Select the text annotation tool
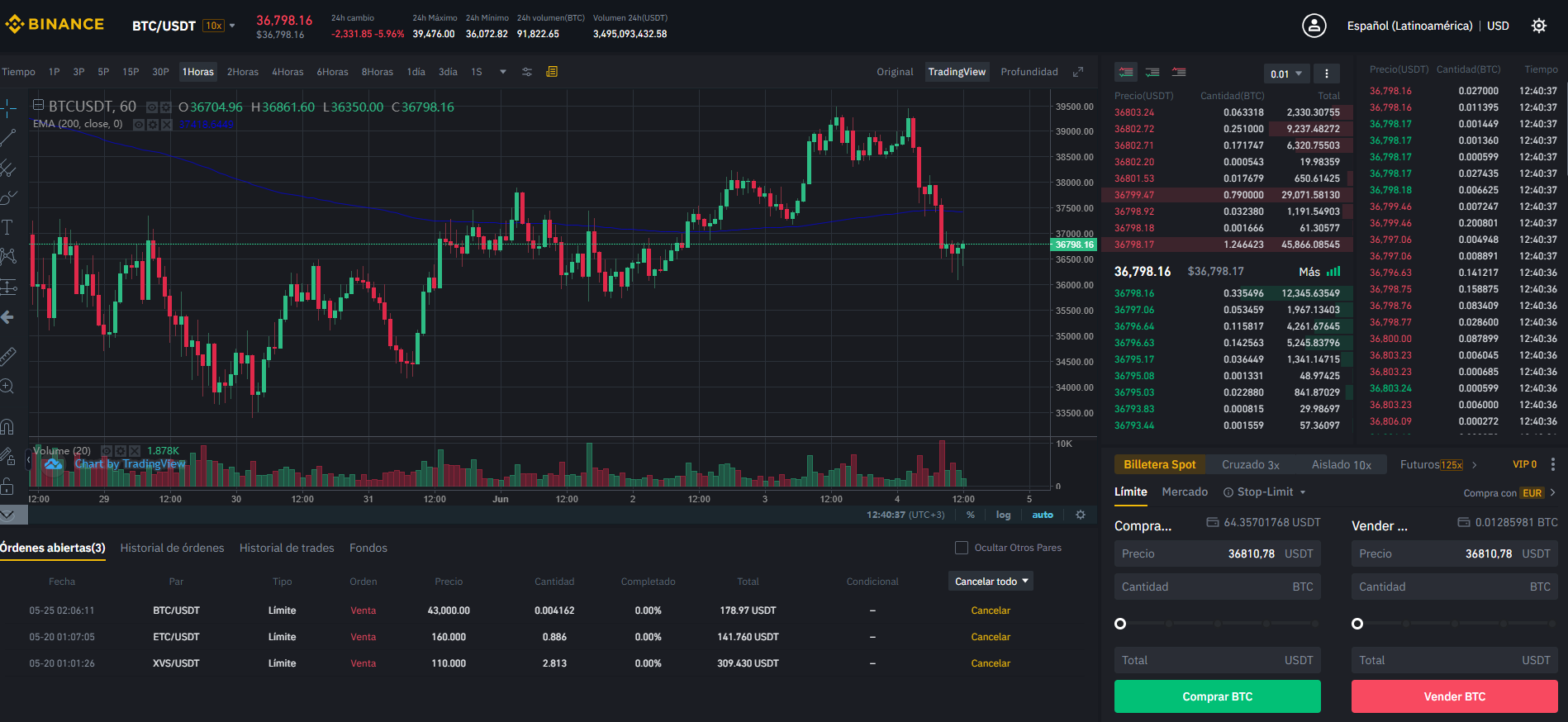This screenshot has height=722, width=1568. [x=7, y=227]
